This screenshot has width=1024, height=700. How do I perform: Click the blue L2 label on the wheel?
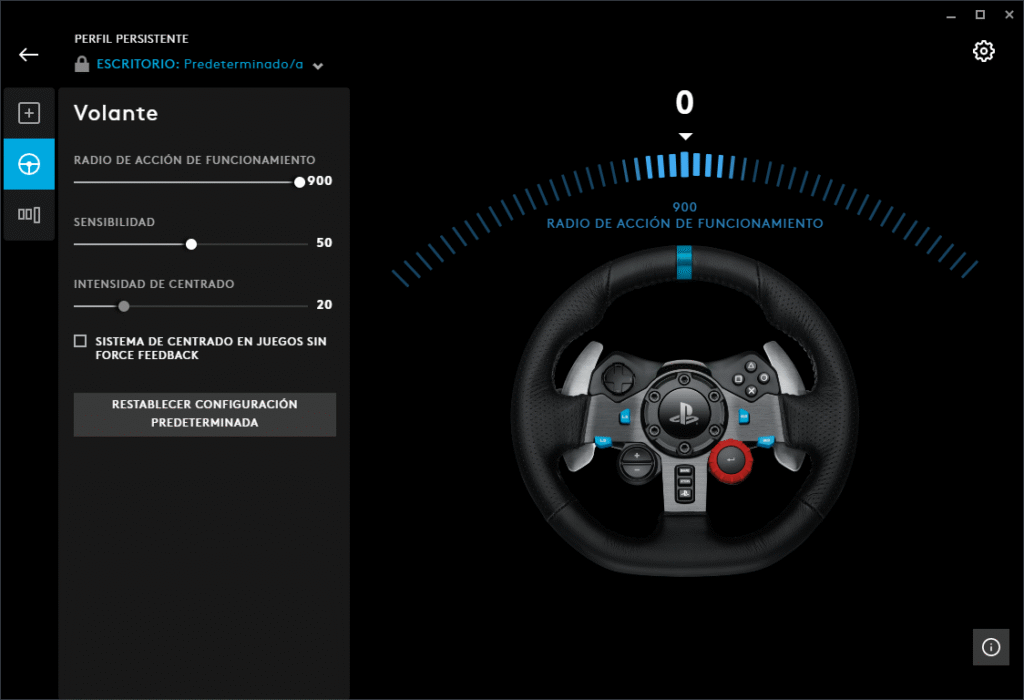(x=626, y=416)
